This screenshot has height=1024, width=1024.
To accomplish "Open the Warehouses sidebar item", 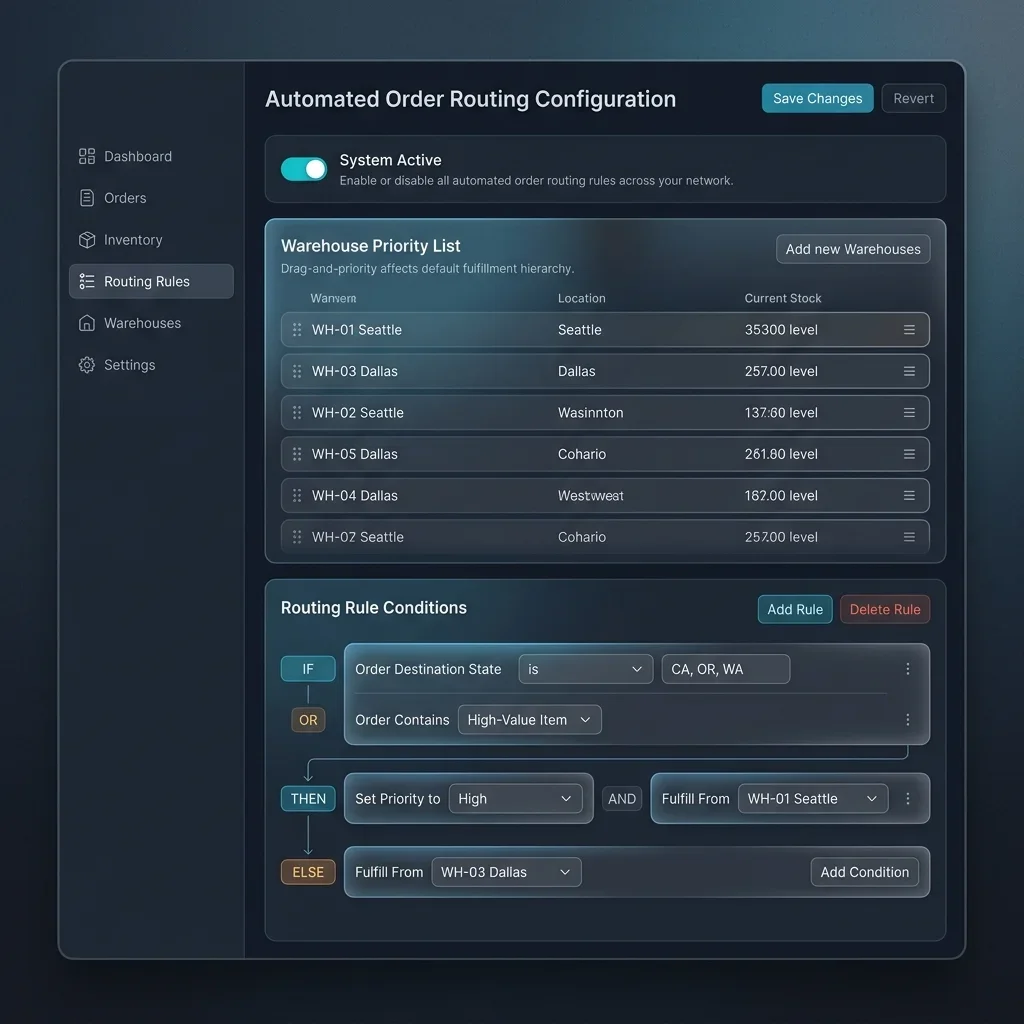I will coord(151,323).
